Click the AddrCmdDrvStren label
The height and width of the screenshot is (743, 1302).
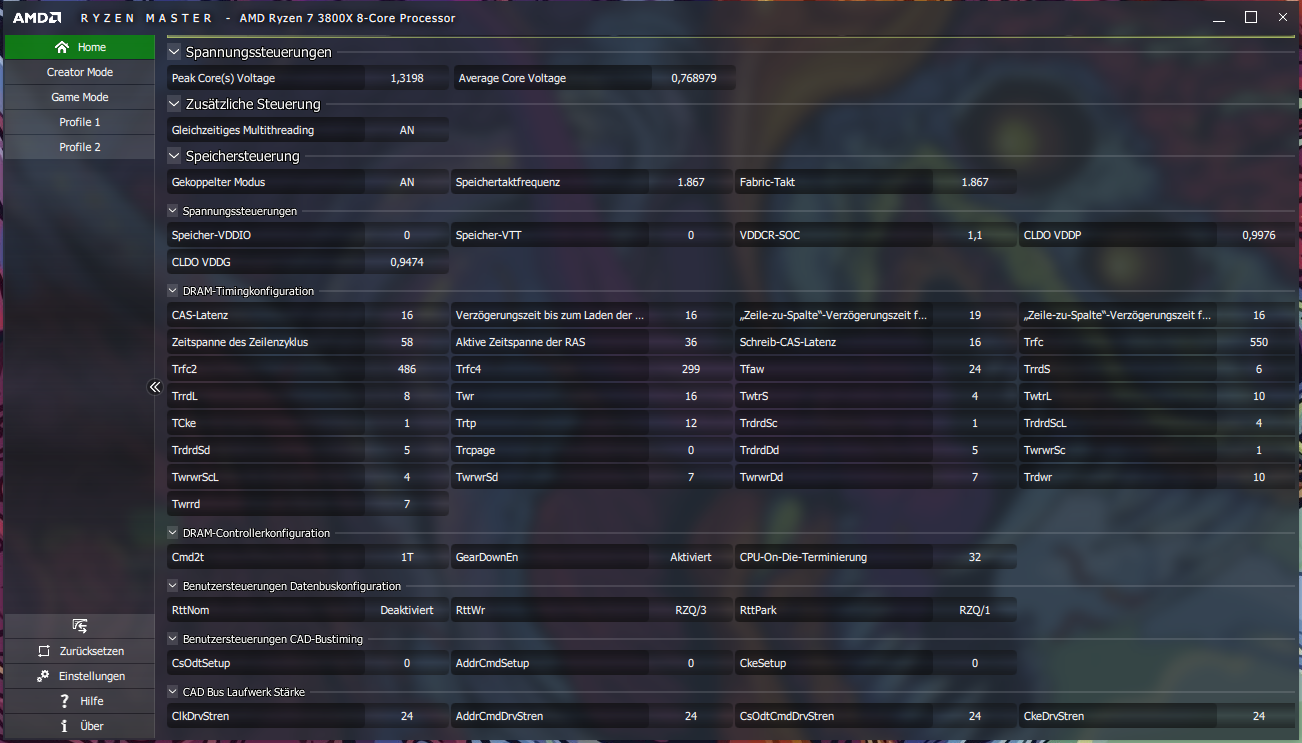point(500,716)
